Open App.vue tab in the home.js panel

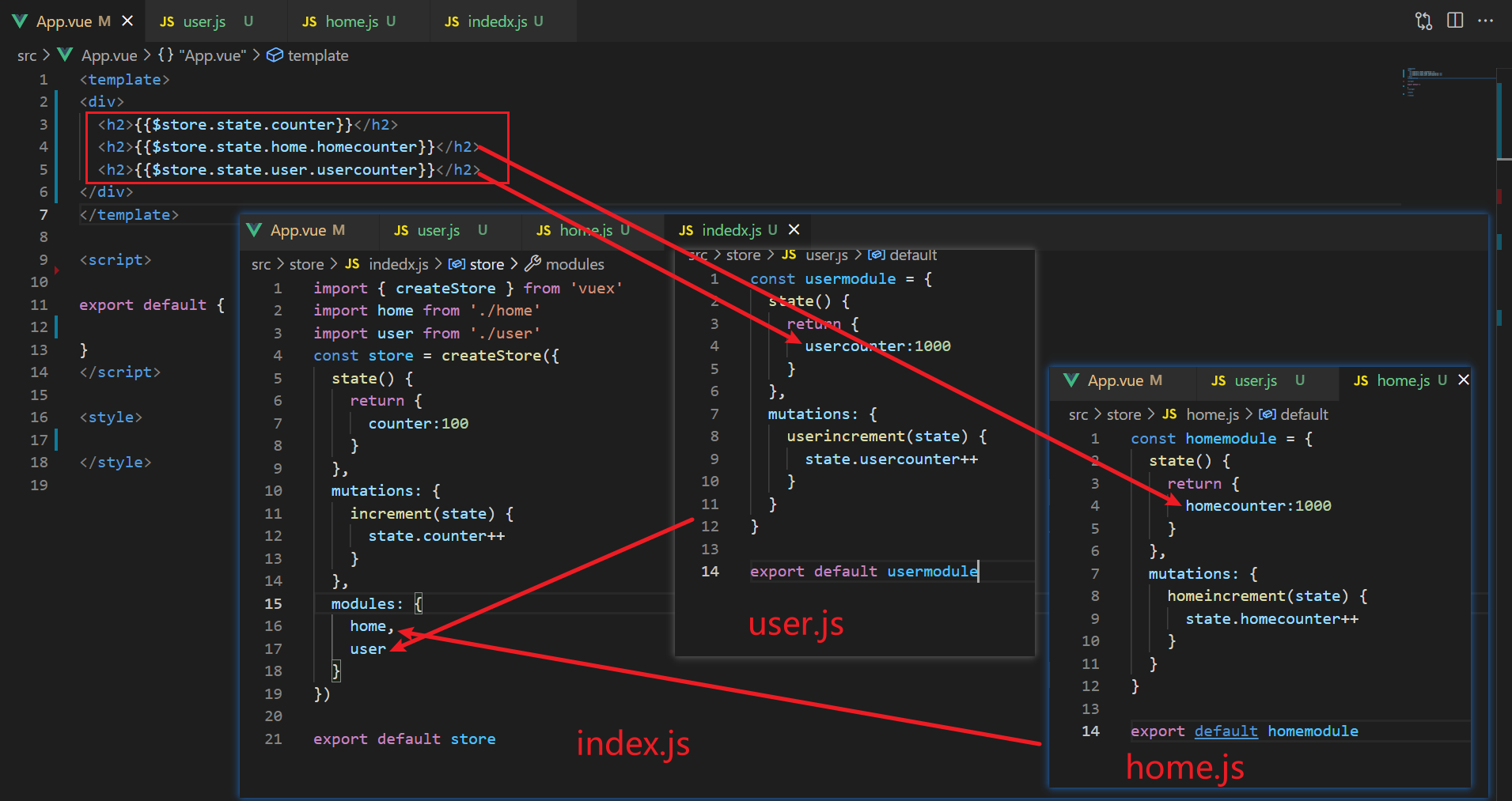(x=1115, y=380)
